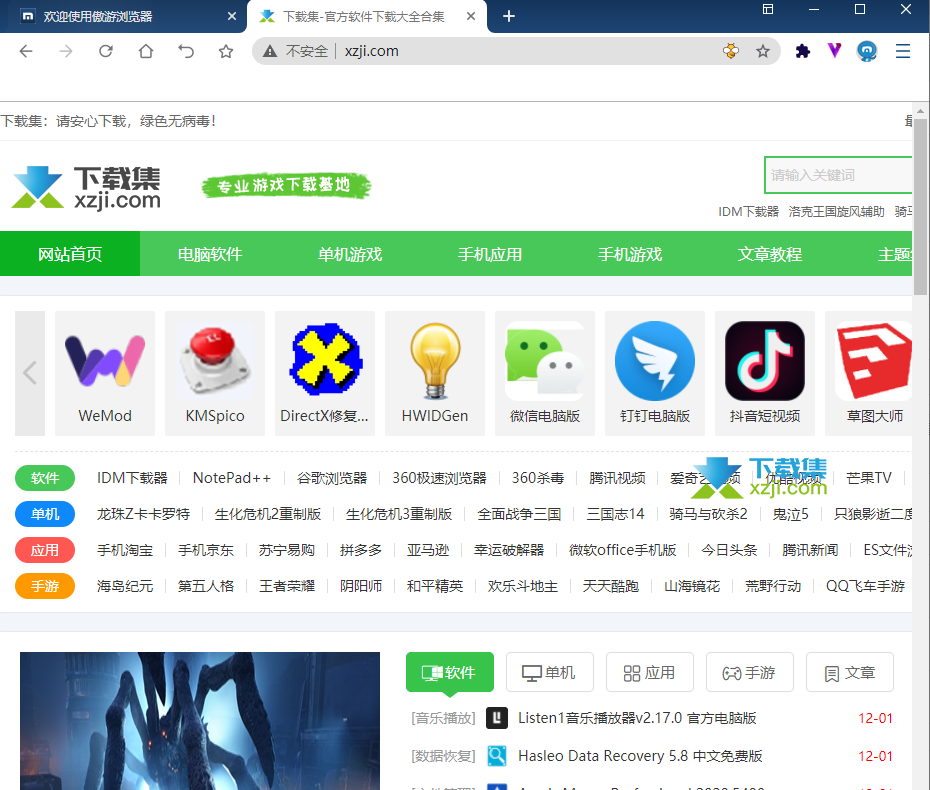This screenshot has height=790, width=930.
Task: Open the 王者荣耀 mobile game link
Action: tap(287, 587)
